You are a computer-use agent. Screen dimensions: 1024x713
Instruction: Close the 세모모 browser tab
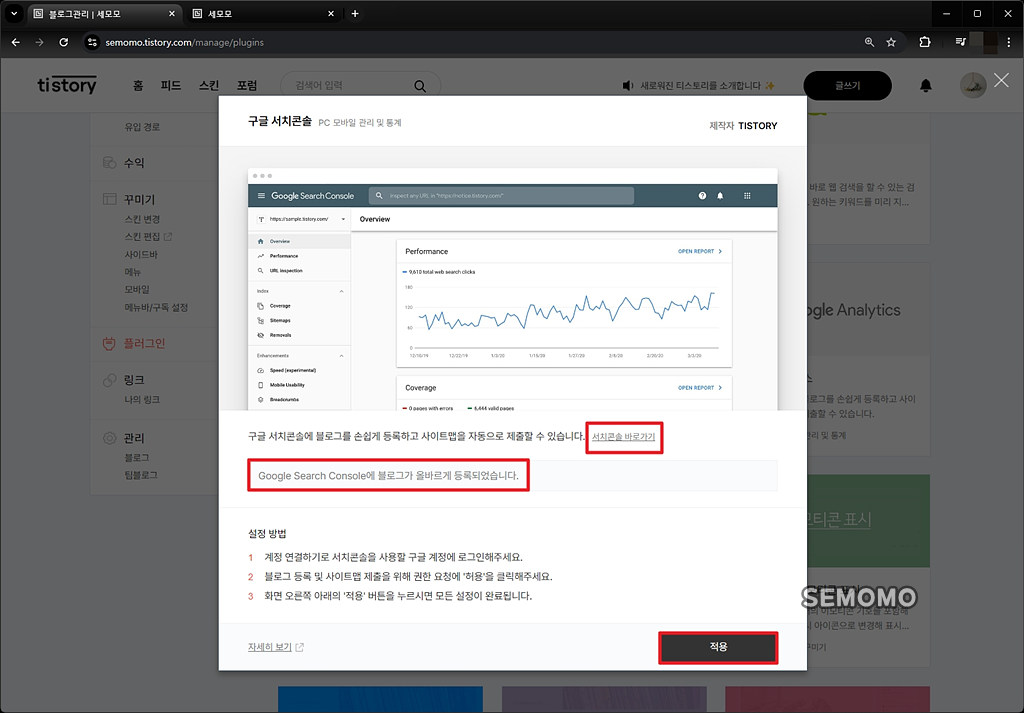coord(331,14)
